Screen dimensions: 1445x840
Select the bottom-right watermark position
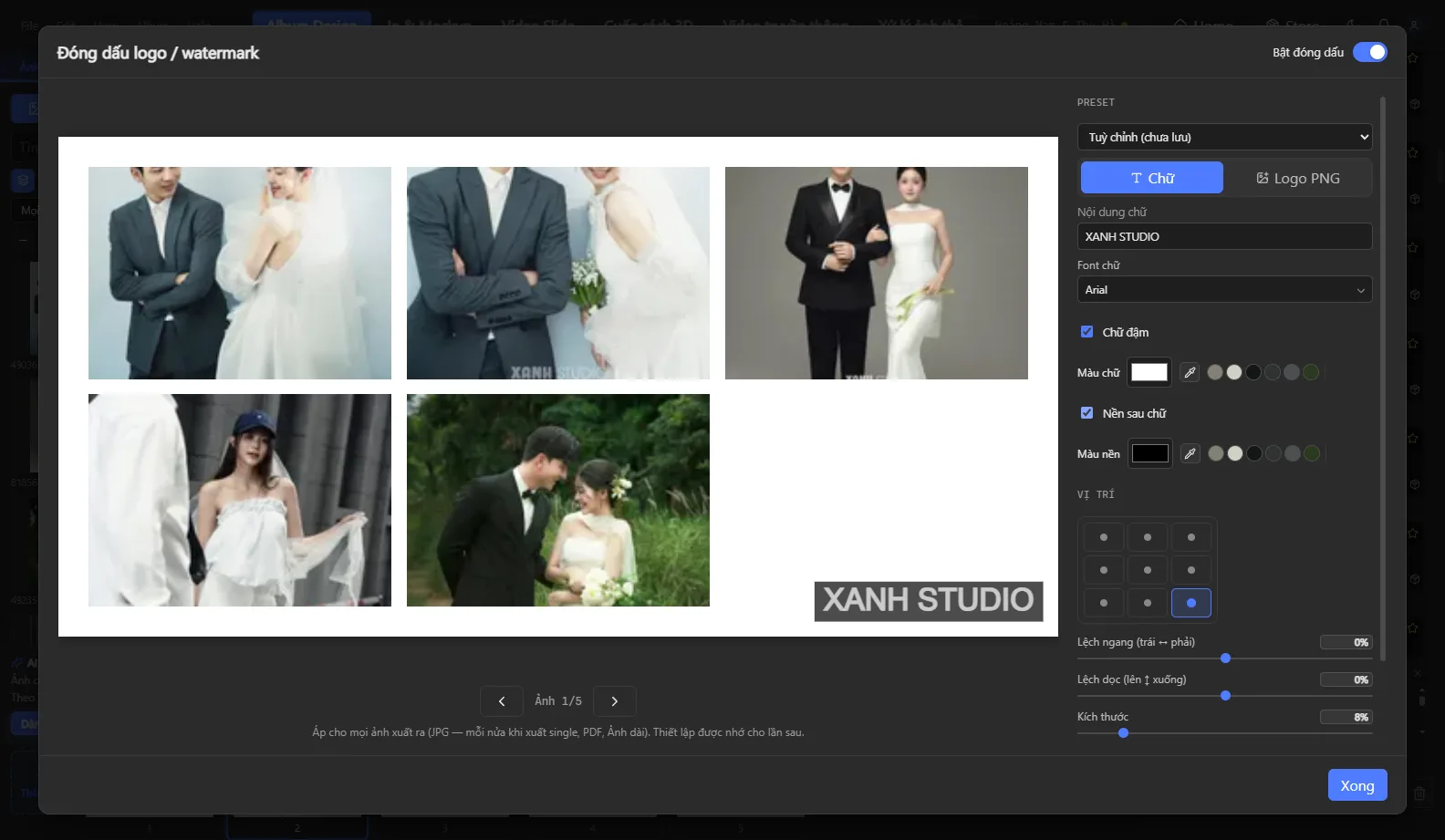click(1191, 603)
